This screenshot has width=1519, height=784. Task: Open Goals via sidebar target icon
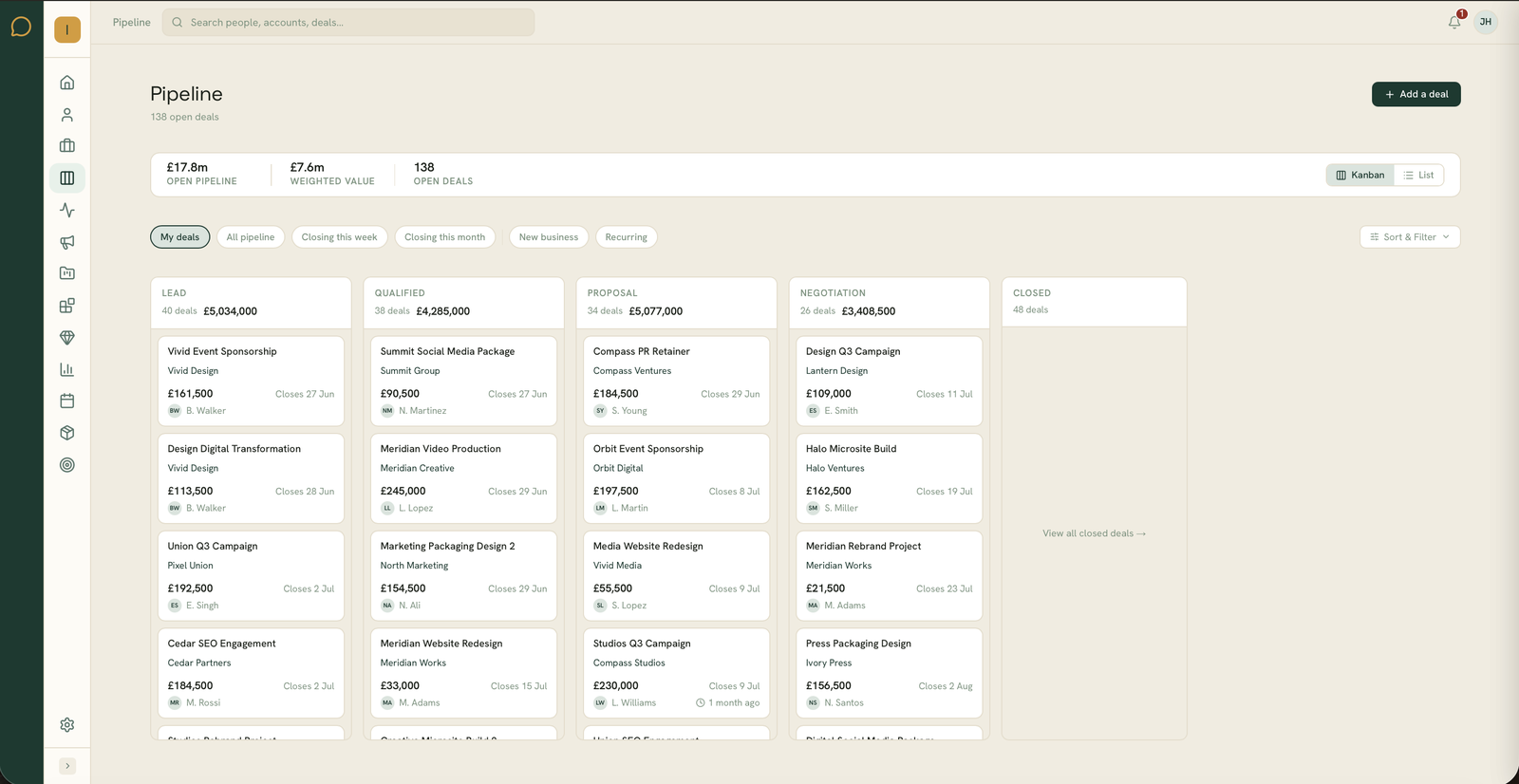[67, 465]
